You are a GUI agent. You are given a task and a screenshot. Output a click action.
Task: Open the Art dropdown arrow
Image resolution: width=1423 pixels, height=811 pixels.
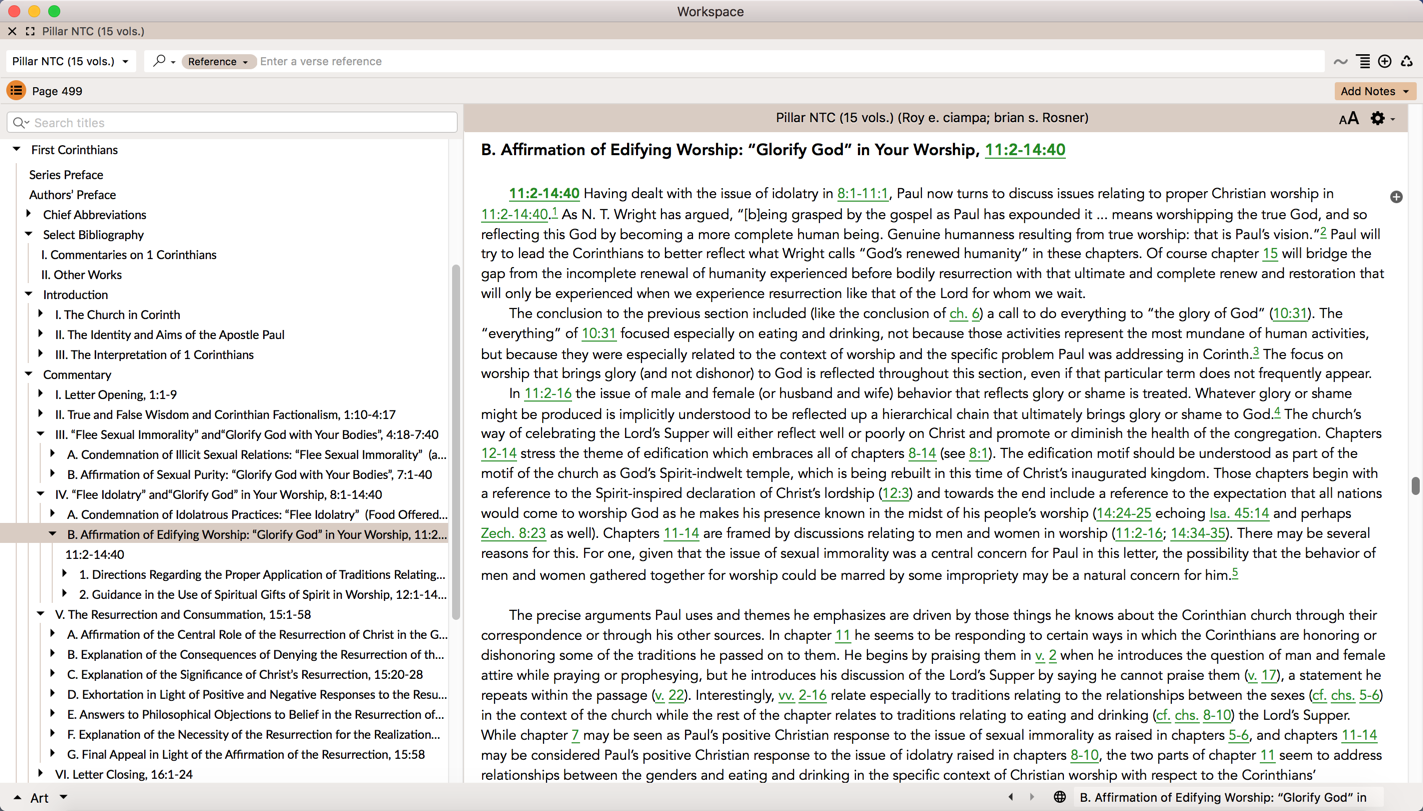tap(64, 797)
